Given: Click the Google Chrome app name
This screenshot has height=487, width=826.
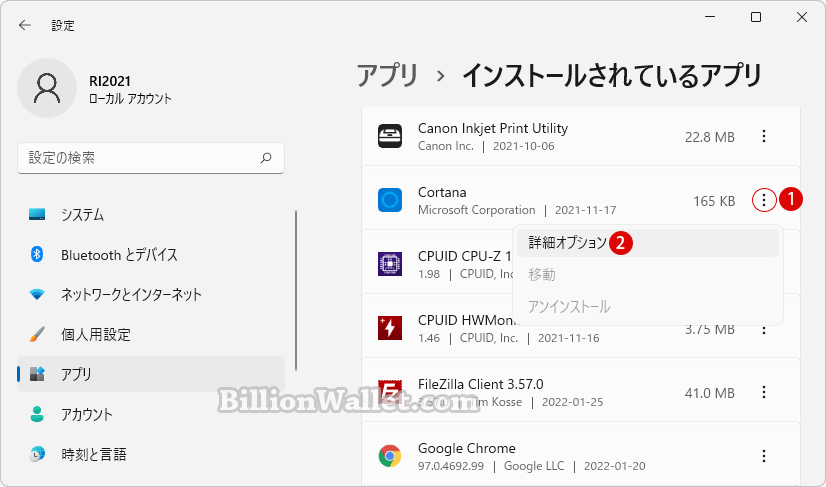Looking at the screenshot, I should (467, 448).
